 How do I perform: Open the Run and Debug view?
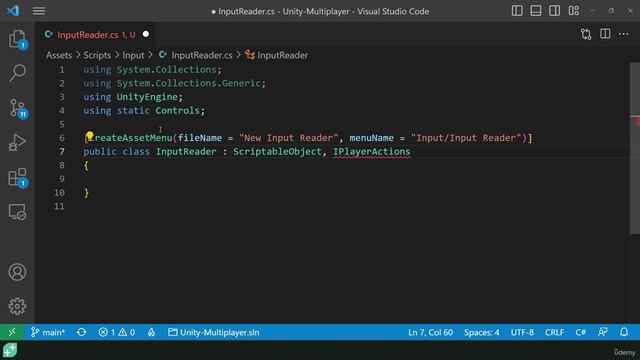coord(17,142)
